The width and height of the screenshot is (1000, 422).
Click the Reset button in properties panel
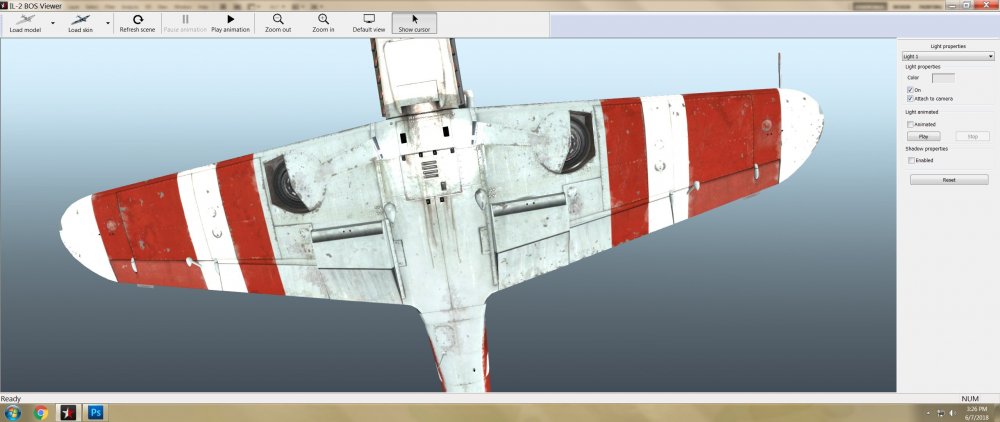point(948,180)
